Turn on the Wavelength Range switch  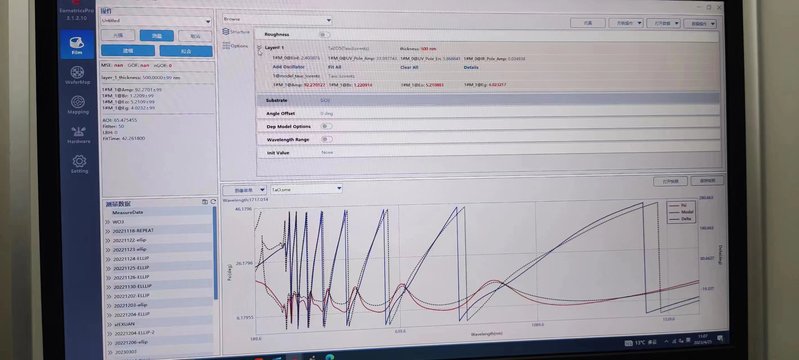click(x=327, y=139)
